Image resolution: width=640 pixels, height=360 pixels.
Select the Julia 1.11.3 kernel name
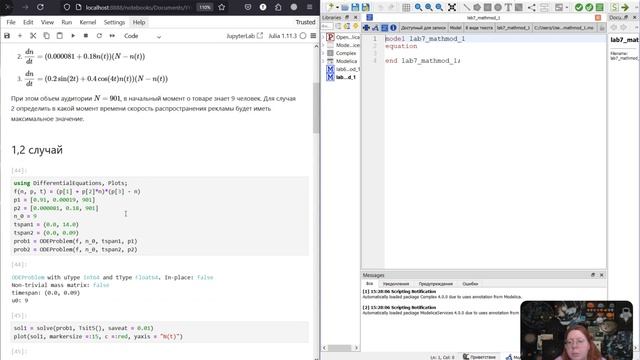(x=282, y=36)
